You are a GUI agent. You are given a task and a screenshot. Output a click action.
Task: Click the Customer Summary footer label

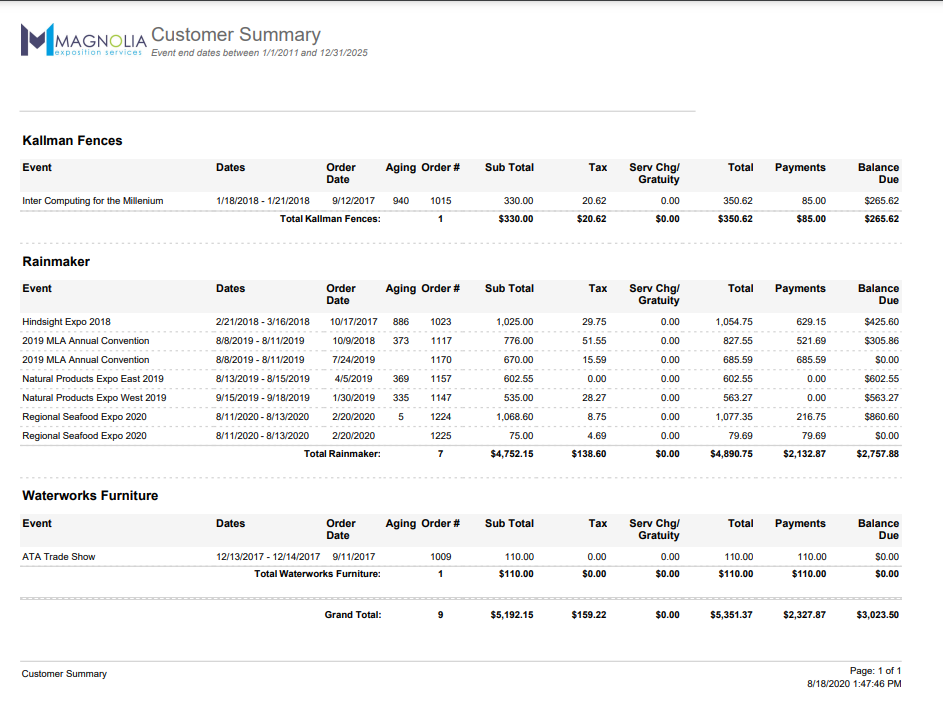(x=64, y=674)
